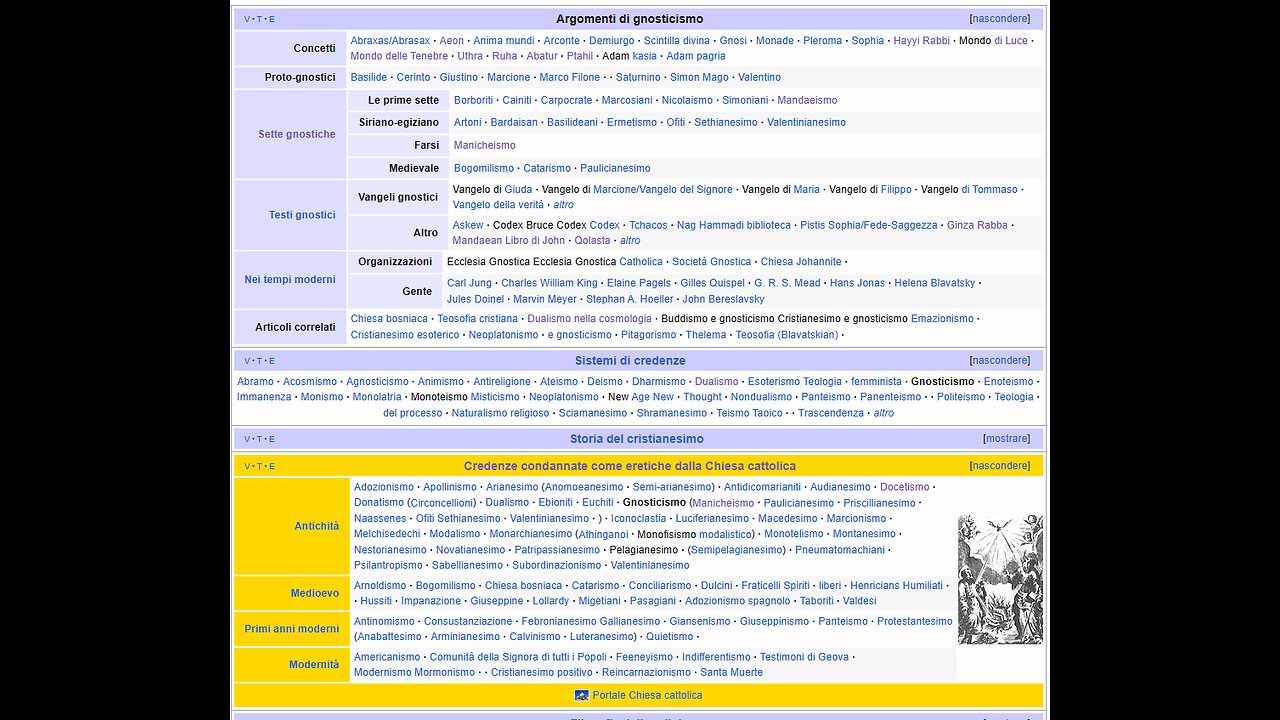Open the Arnoldismo link
Image resolution: width=1280 pixels, height=720 pixels.
pos(380,586)
